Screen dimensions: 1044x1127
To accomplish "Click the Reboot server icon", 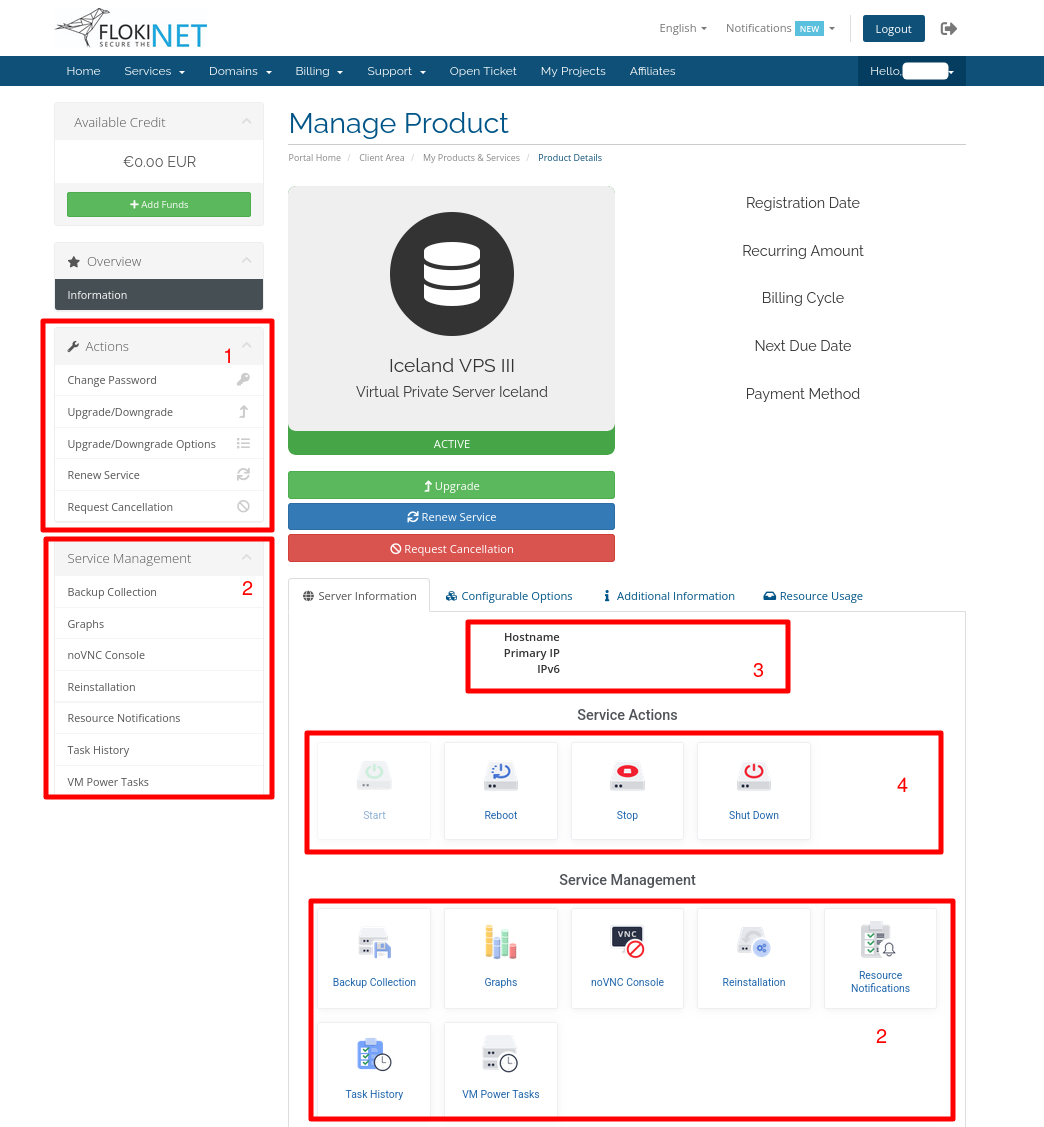I will (500, 776).
